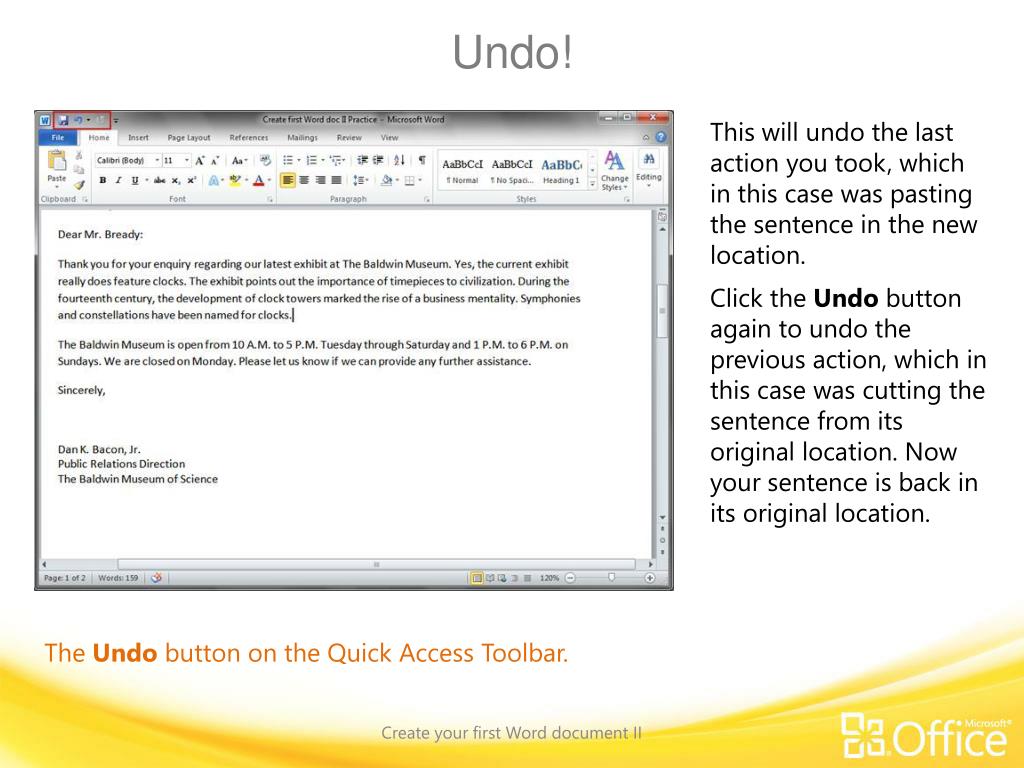Select Align Text Left
Viewport: 1024px width, 768px height.
pyautogui.click(x=287, y=180)
